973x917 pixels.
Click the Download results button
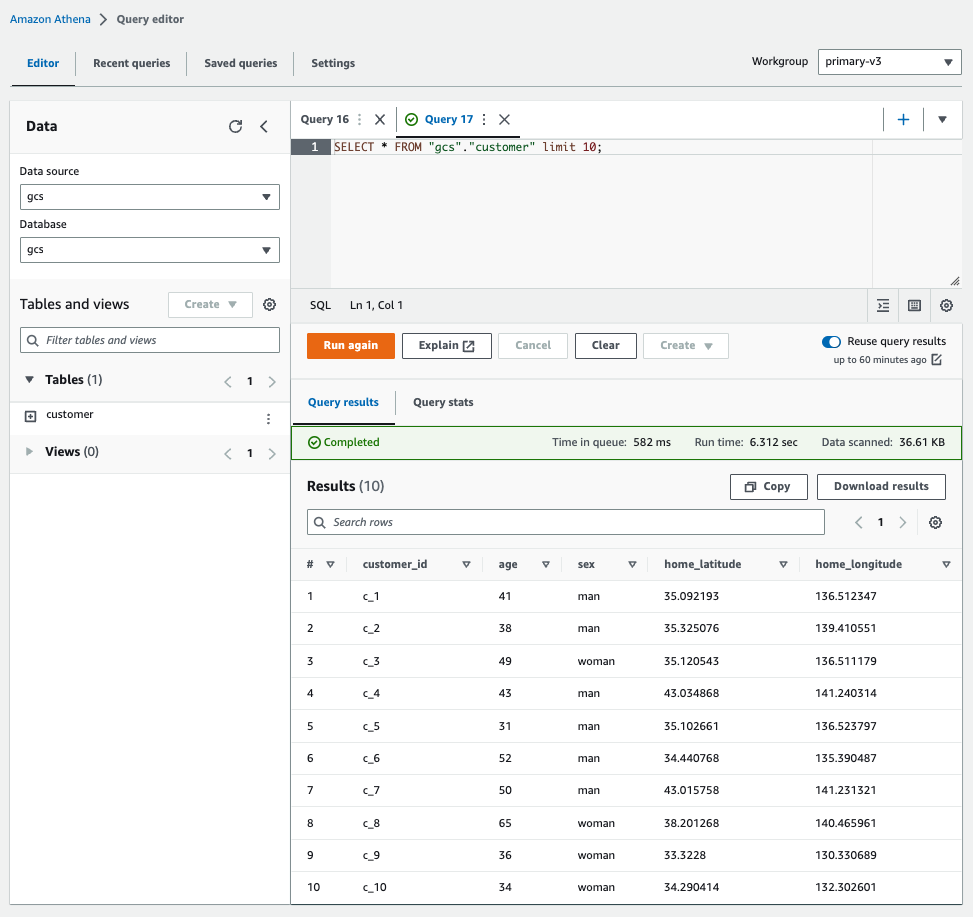click(x=881, y=486)
